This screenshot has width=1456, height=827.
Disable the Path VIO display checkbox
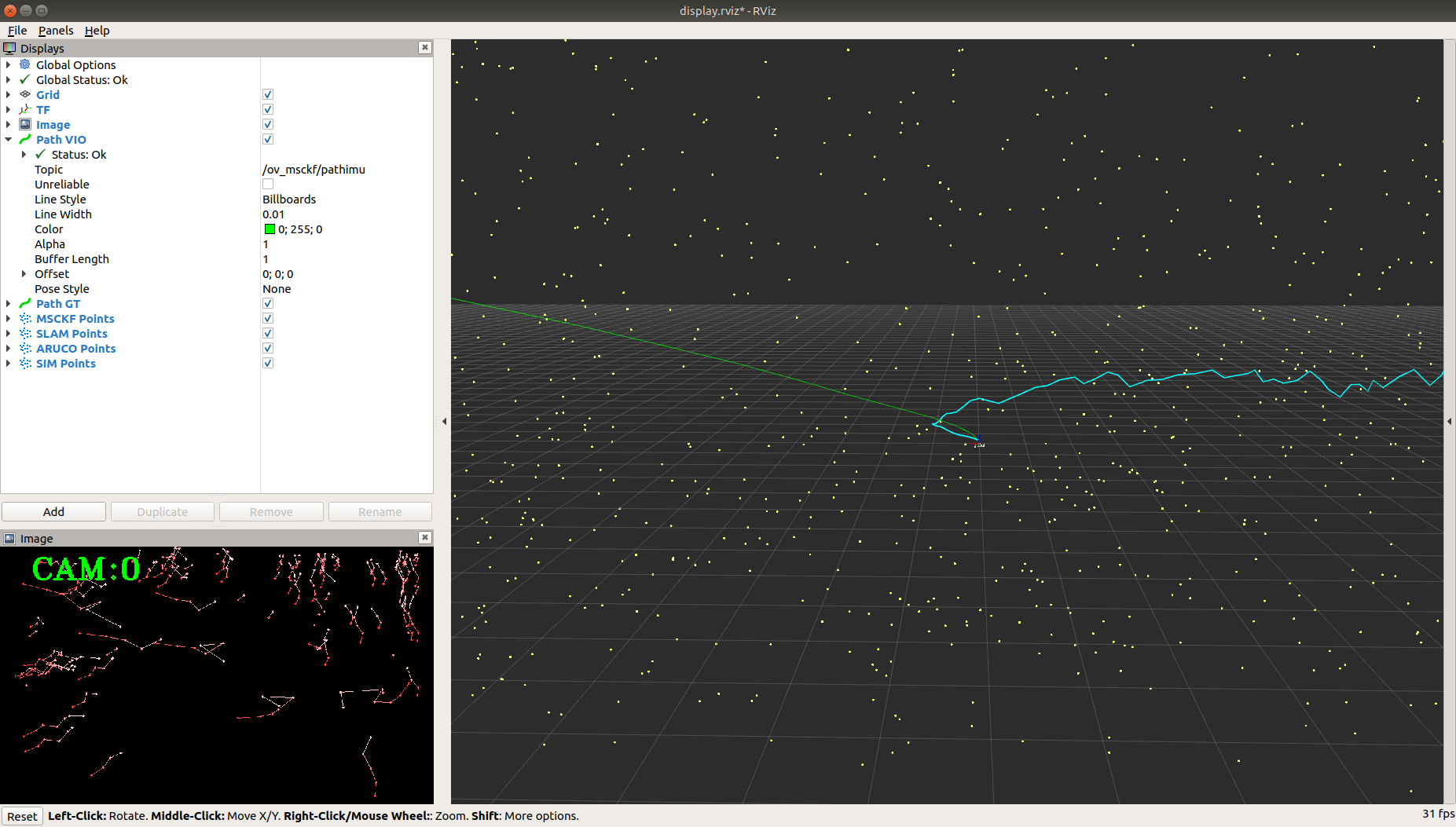click(x=267, y=139)
